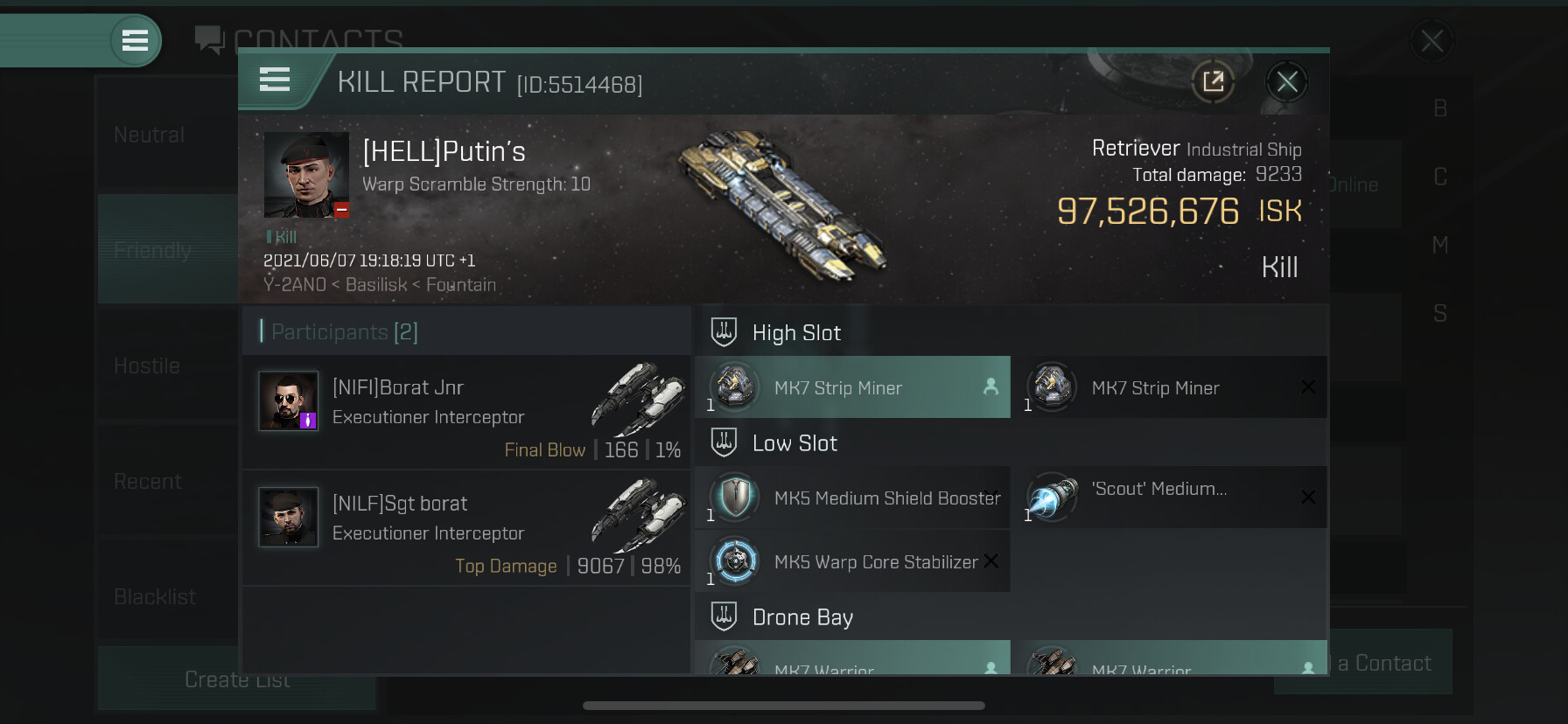Click the Create List button
Viewport: 1568px width, 724px height.
[237, 679]
